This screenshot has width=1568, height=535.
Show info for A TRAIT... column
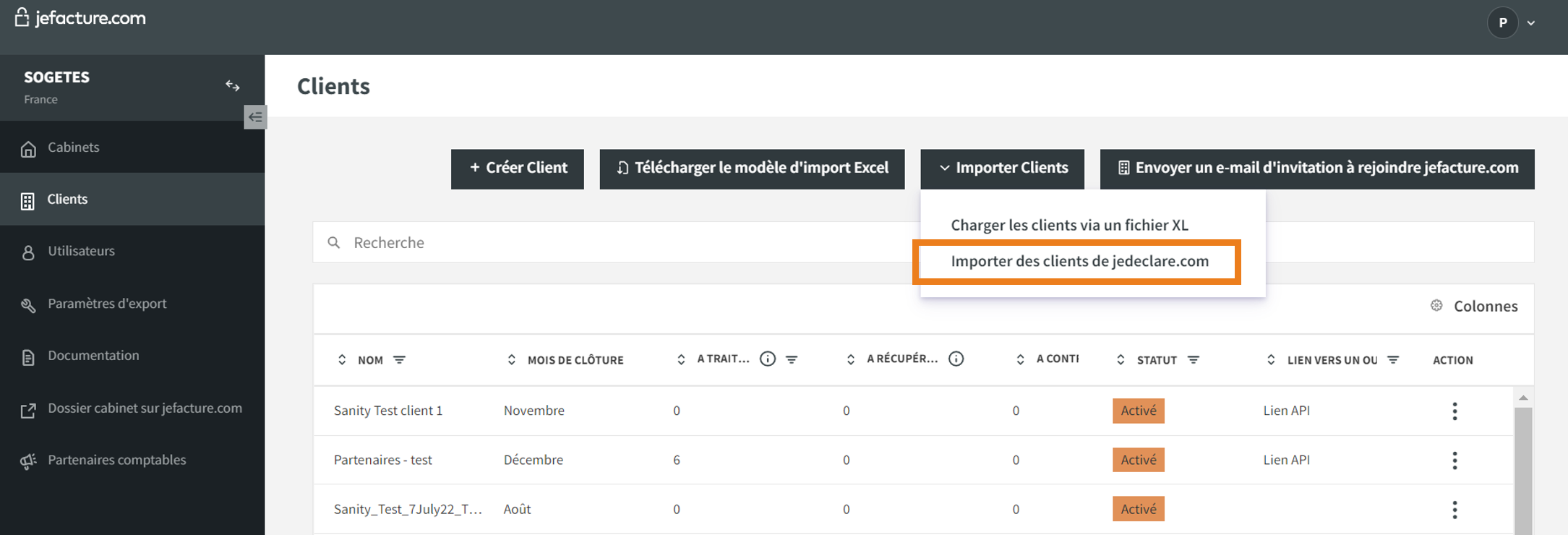[x=768, y=359]
